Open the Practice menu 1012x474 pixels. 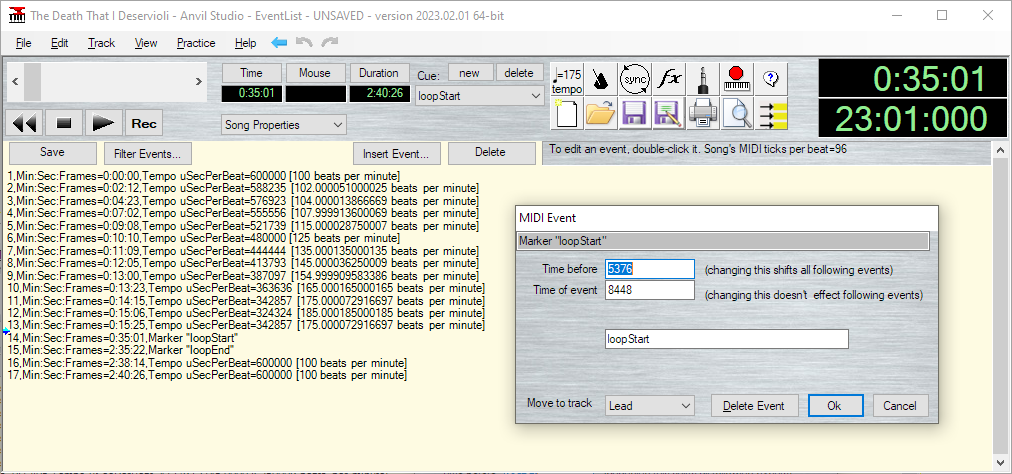(x=196, y=43)
